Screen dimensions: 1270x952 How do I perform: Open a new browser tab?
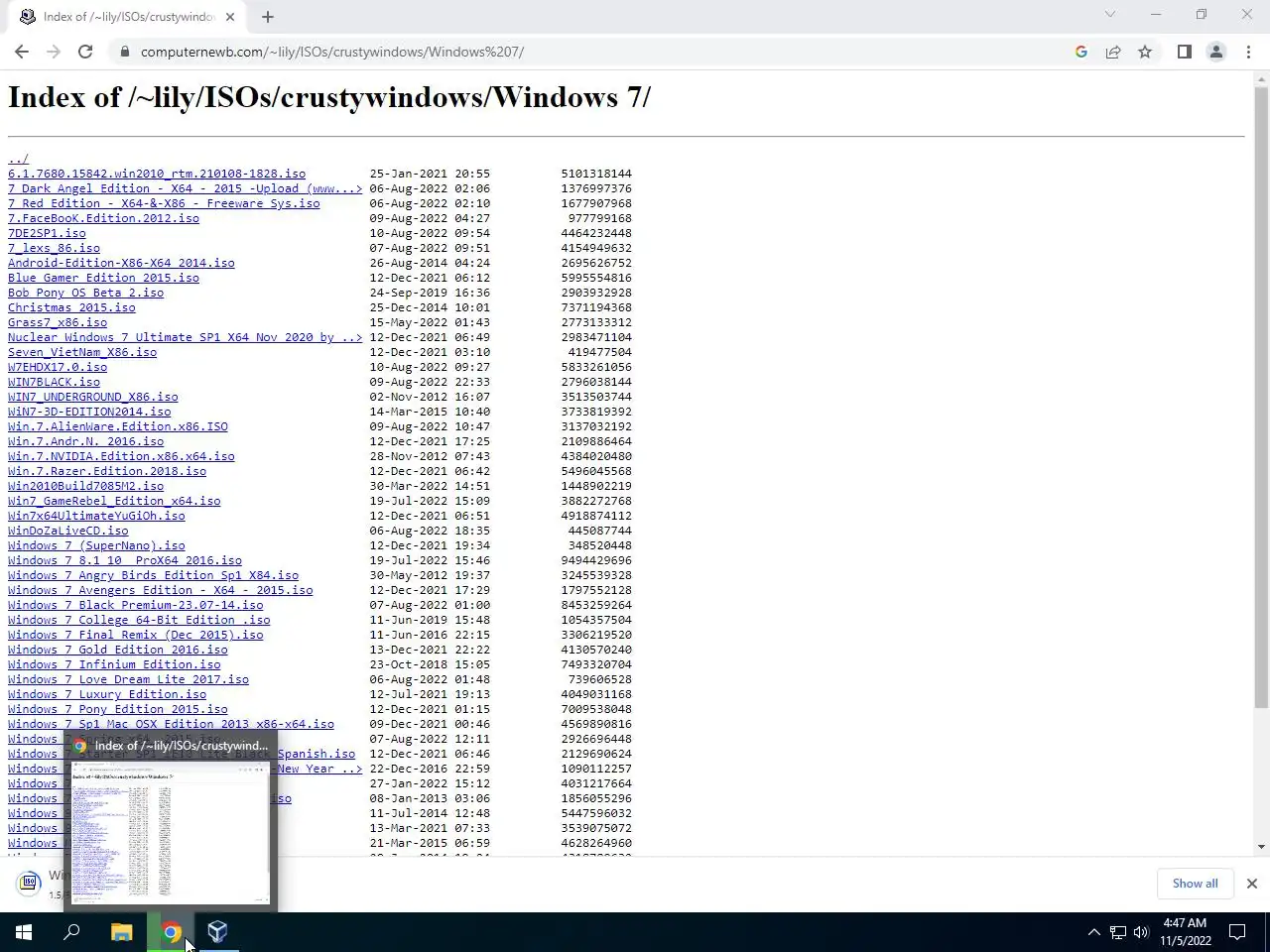pos(267,17)
